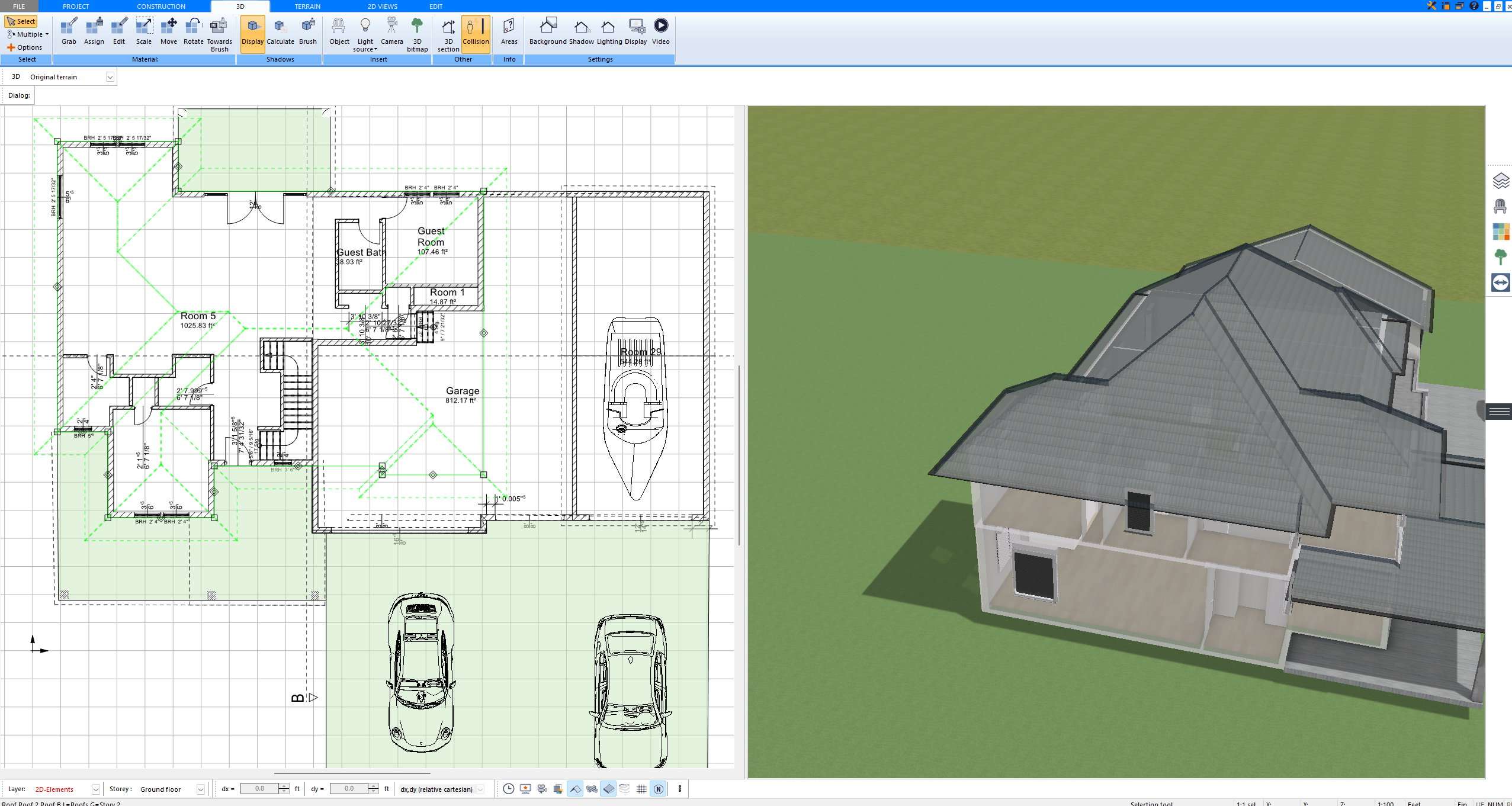The height and width of the screenshot is (806, 1512).
Task: Toggle north arrow display
Action: [658, 789]
